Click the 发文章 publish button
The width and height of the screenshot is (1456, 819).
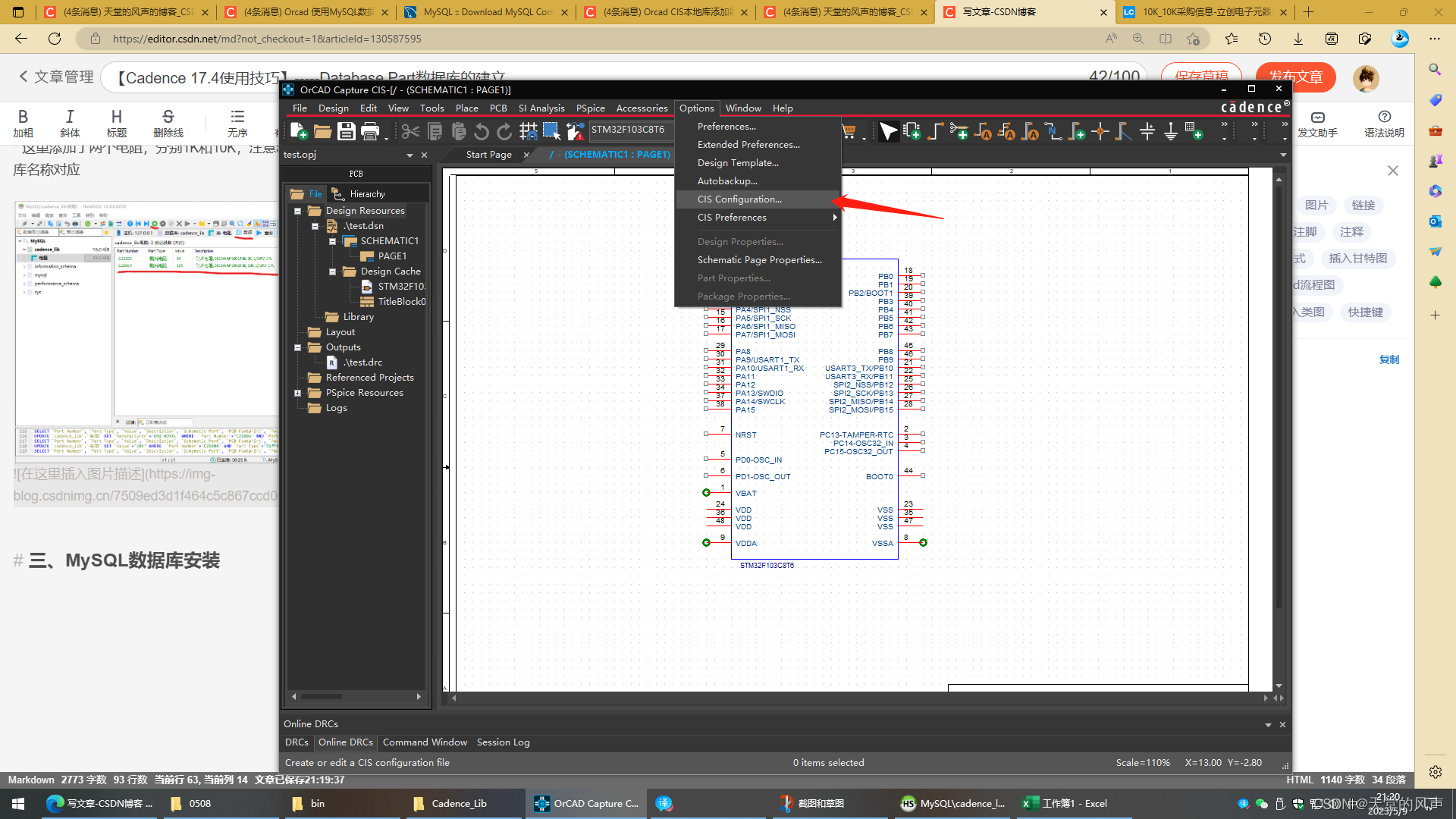point(1296,76)
